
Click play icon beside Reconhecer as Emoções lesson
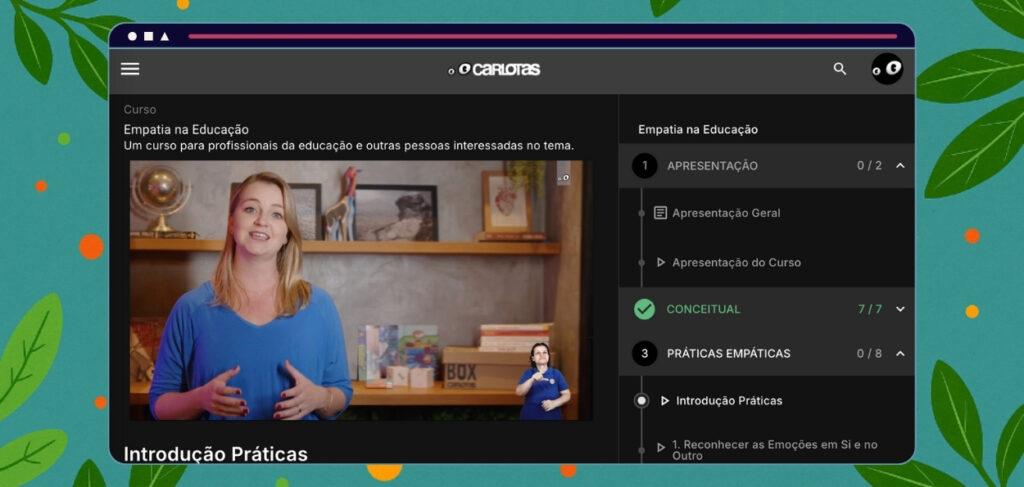pos(660,447)
